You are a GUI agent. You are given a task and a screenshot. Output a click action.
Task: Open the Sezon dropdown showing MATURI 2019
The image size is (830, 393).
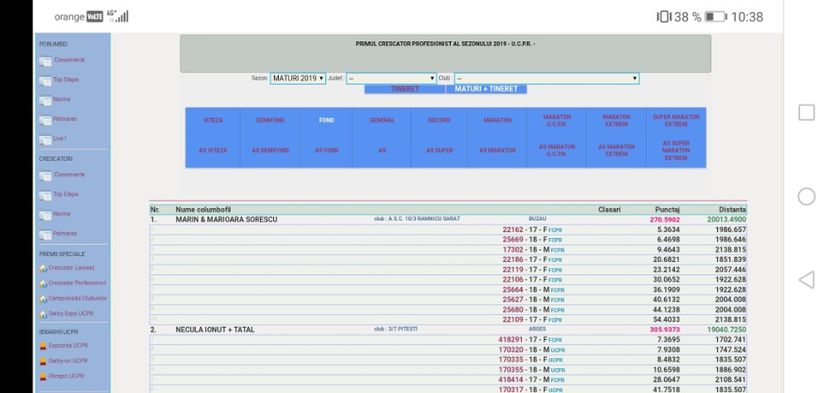[x=297, y=78]
